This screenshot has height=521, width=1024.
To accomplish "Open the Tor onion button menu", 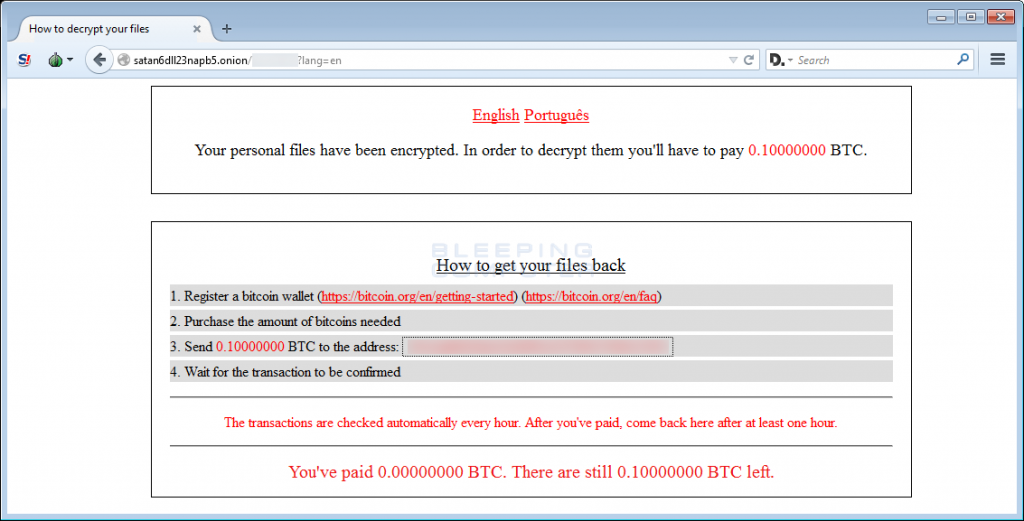I will 60,60.
